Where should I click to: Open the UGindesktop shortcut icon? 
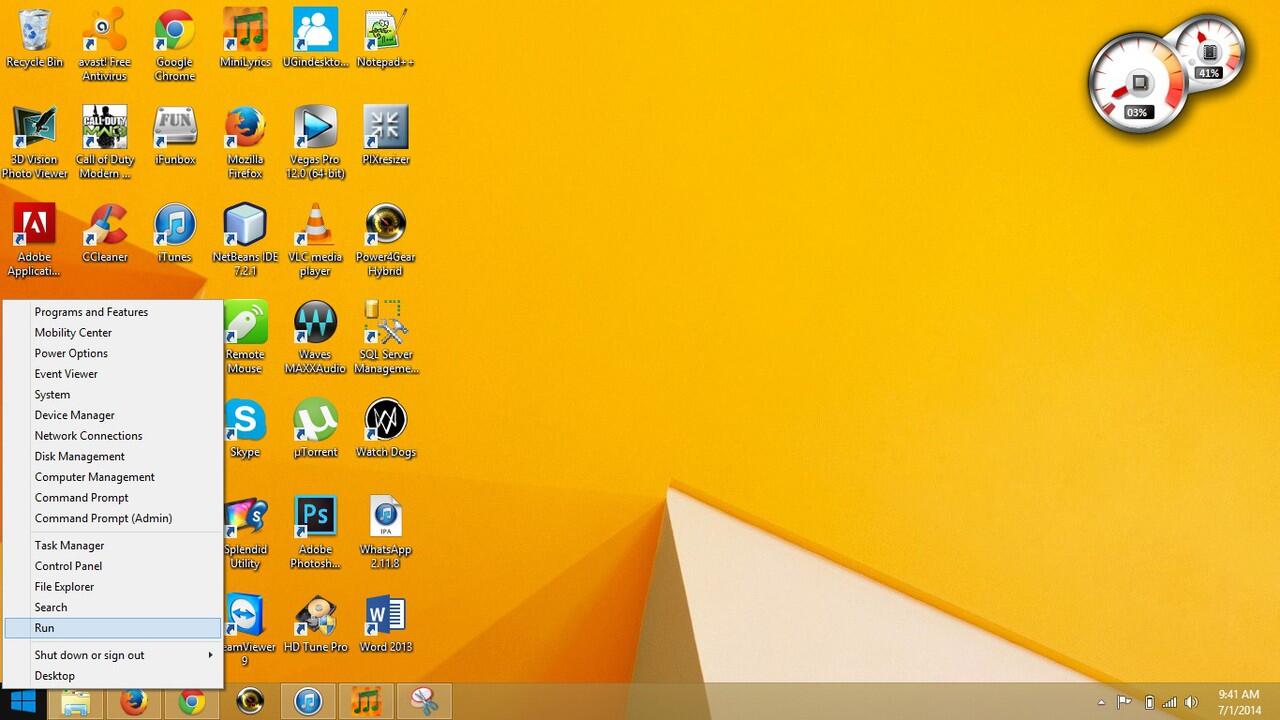[x=315, y=39]
